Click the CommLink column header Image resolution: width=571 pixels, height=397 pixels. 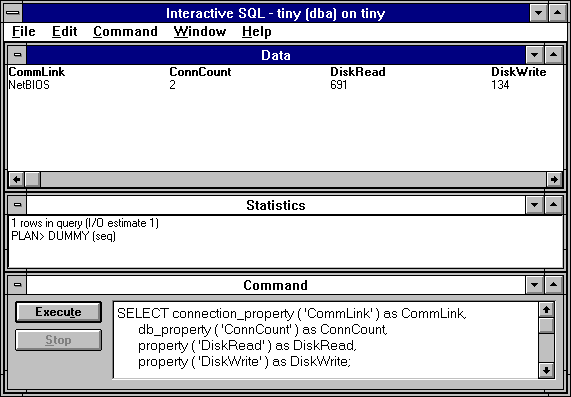click(x=36, y=72)
